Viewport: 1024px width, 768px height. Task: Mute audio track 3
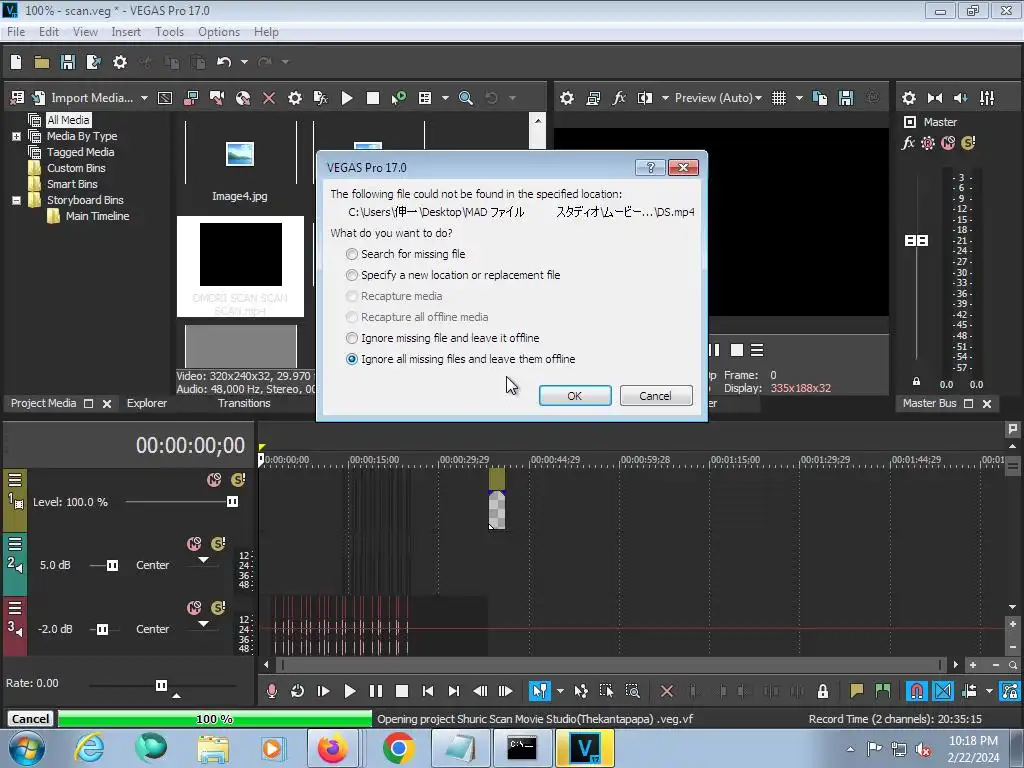tap(194, 608)
